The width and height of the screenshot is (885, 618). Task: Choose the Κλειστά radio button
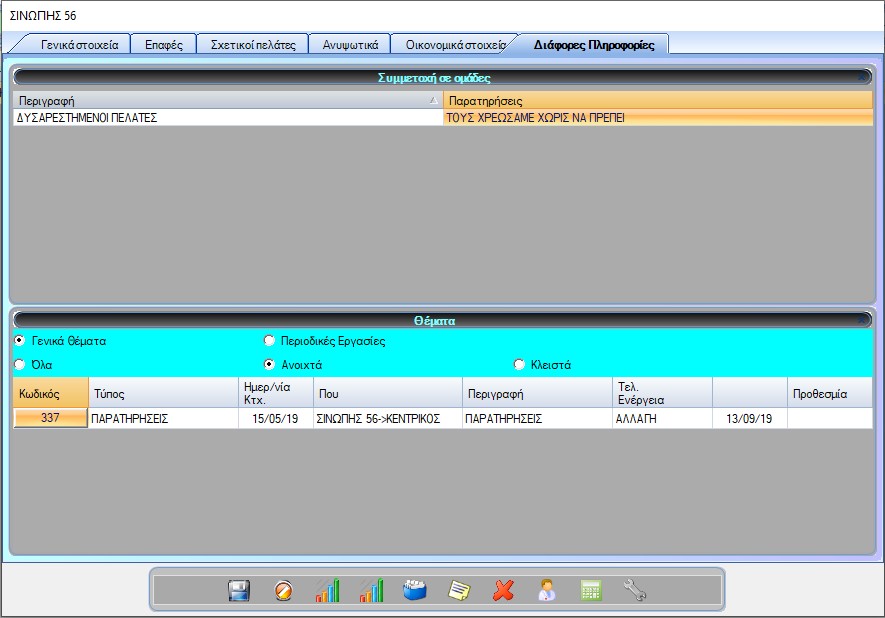(x=519, y=365)
